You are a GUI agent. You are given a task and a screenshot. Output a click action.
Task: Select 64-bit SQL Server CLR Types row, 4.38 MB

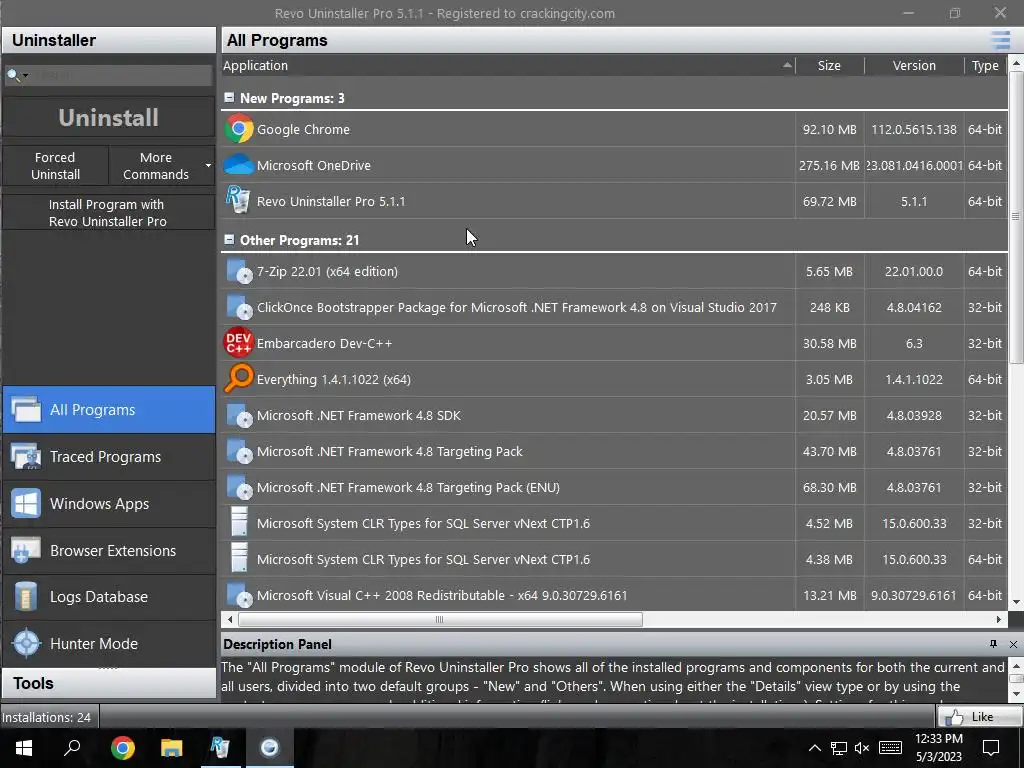(614, 559)
